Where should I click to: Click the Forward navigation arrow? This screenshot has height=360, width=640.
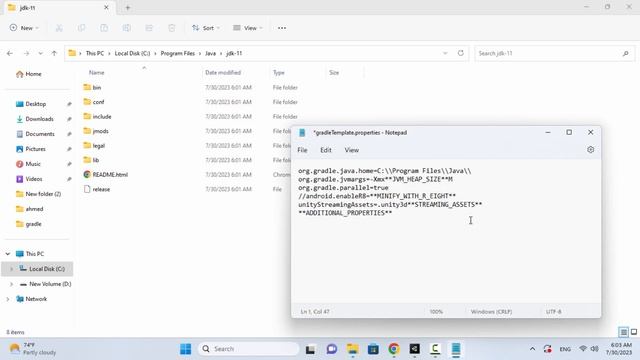[x=26, y=53]
